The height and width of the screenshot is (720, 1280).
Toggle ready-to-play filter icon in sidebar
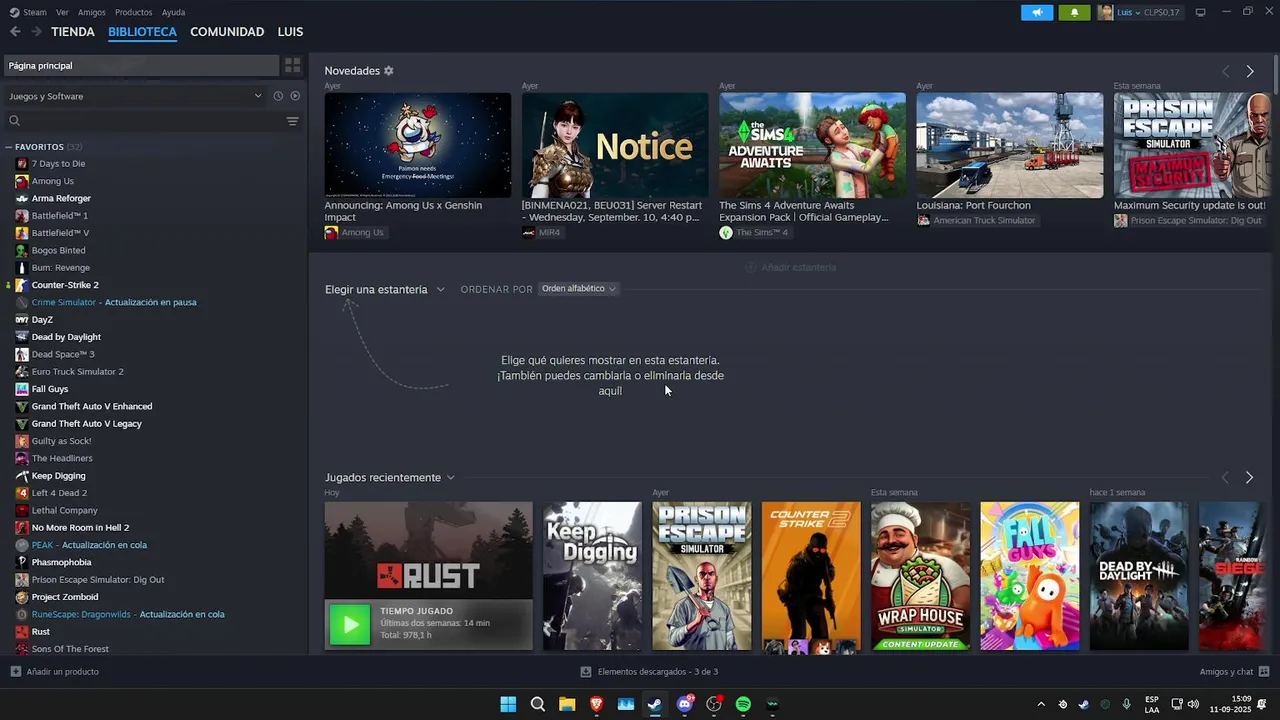(295, 96)
